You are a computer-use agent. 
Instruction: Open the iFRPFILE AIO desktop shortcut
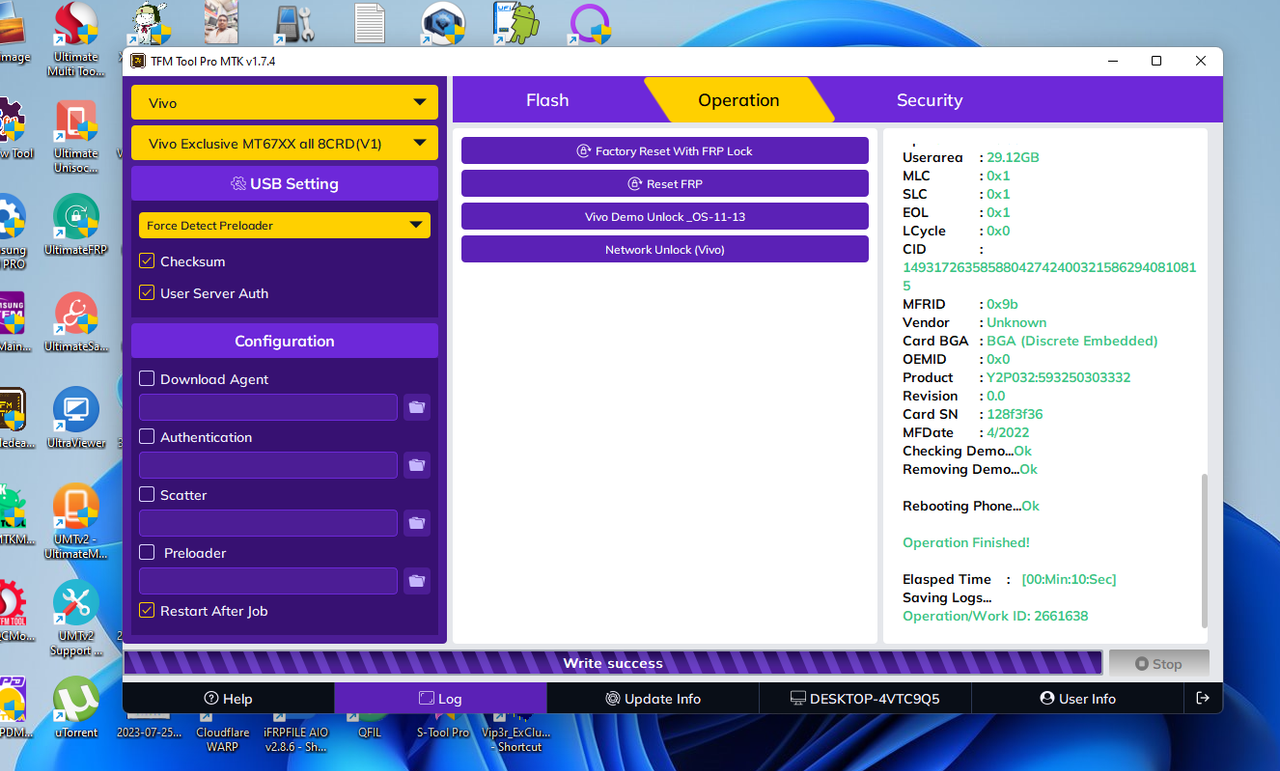pyautogui.click(x=296, y=733)
